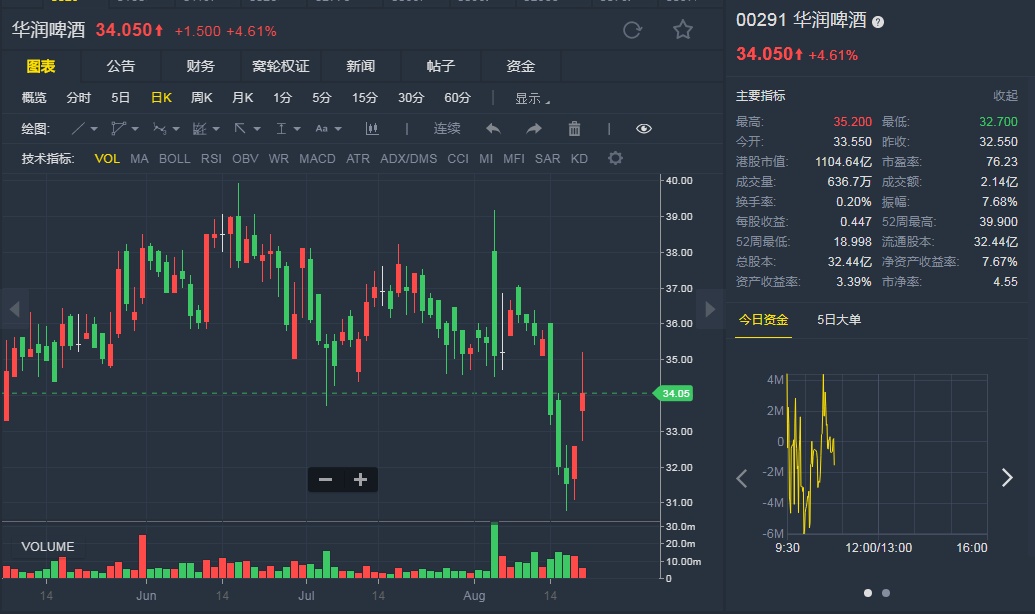Switch chart to 5日 view
The height and width of the screenshot is (614, 1035).
point(120,98)
